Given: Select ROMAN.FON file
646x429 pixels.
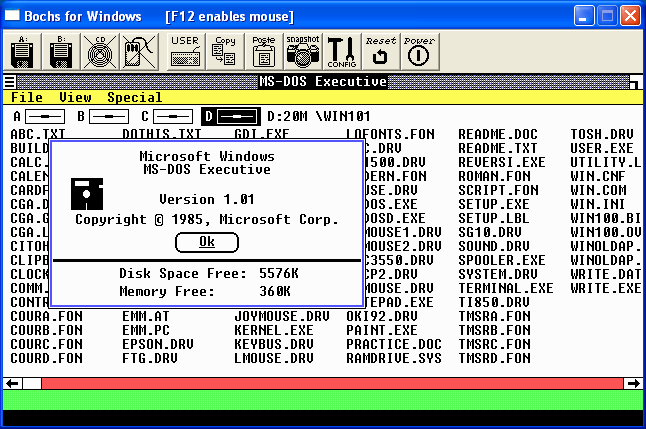Looking at the screenshot, I should pos(494,176).
